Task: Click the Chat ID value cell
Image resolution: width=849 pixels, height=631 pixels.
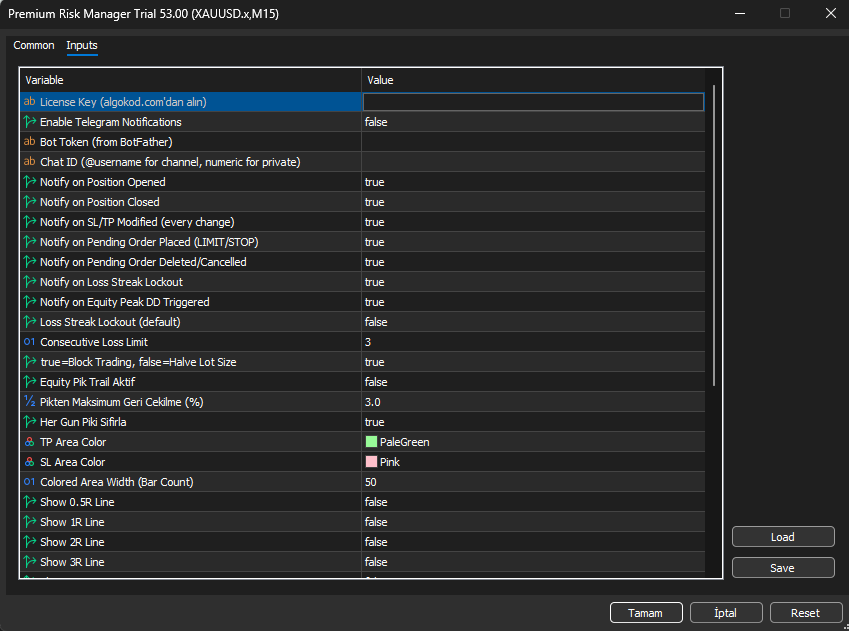Action: tap(533, 162)
